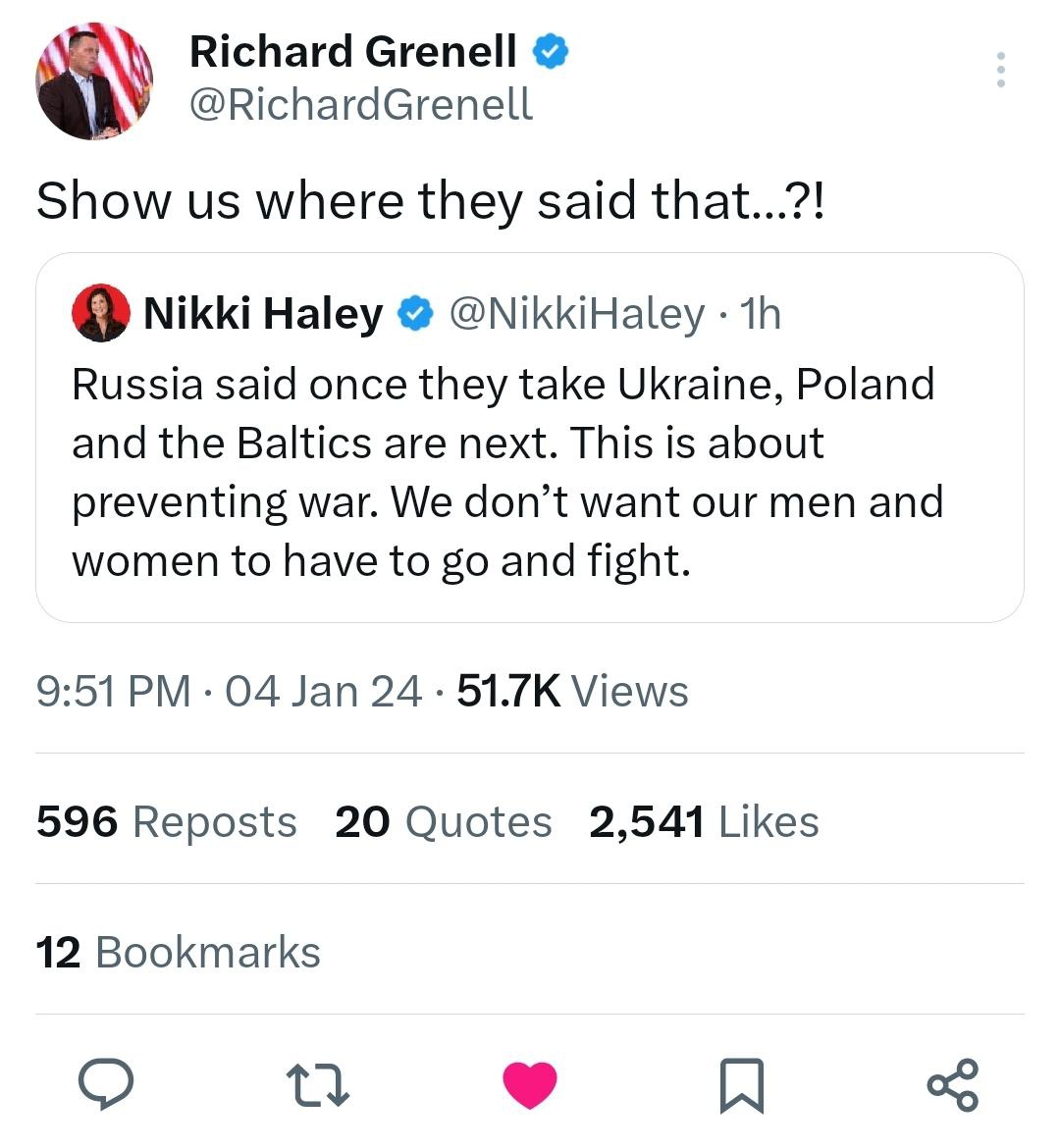Click the 51.7K Views count

(x=573, y=692)
